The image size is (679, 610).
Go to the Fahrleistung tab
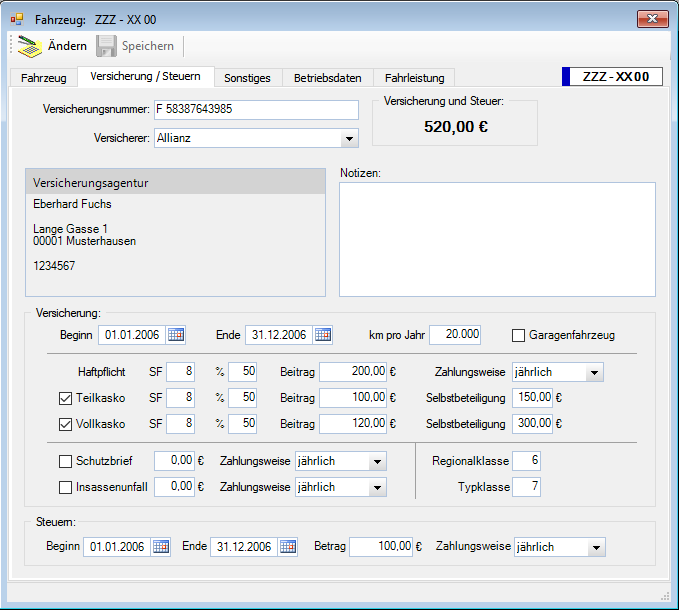[x=414, y=78]
